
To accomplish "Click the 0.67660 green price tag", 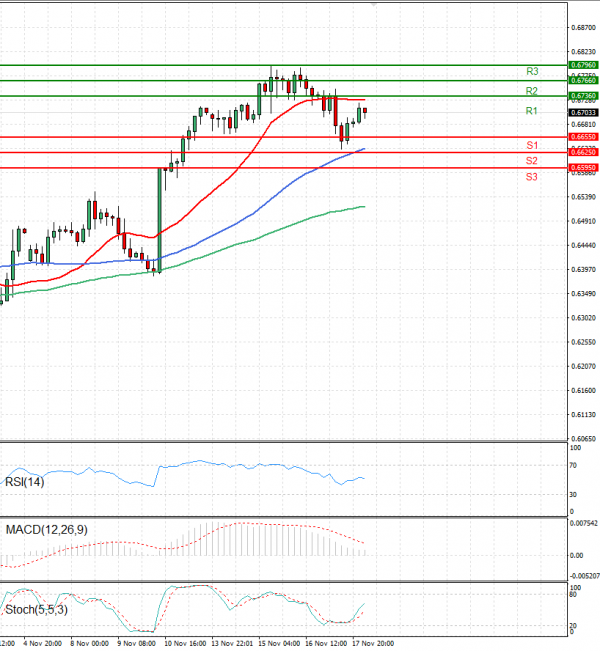I will pyautogui.click(x=583, y=80).
